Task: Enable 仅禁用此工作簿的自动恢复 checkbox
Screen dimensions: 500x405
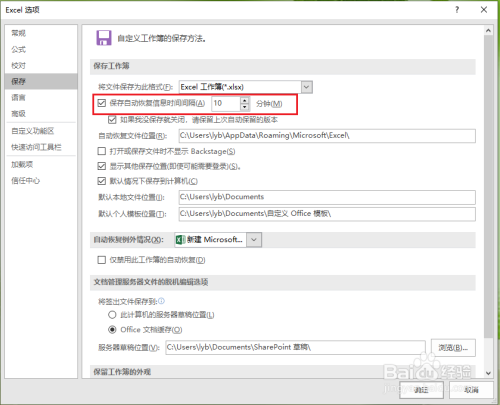Action: [x=102, y=260]
